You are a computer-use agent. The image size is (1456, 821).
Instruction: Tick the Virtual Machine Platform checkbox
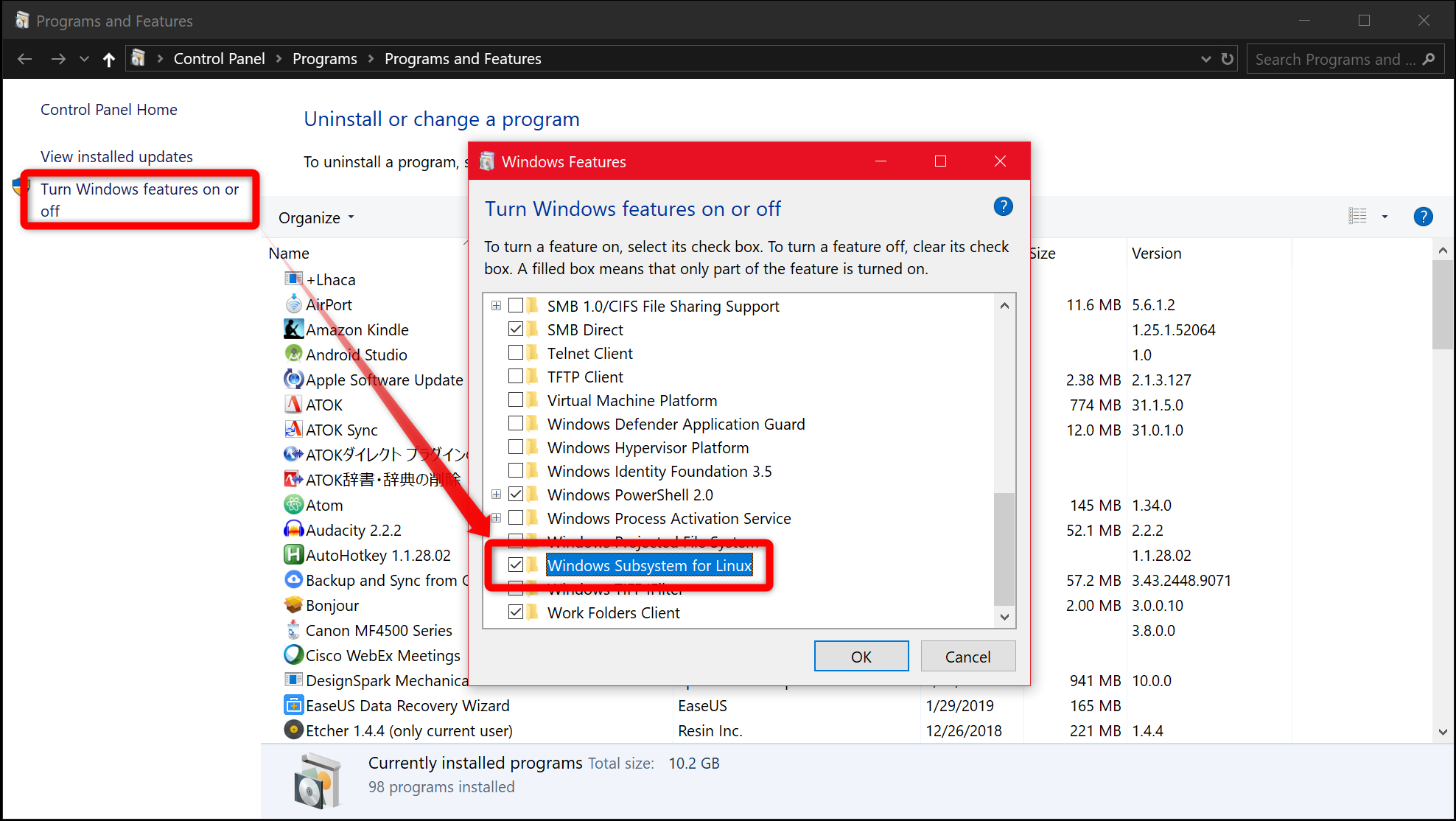[516, 400]
